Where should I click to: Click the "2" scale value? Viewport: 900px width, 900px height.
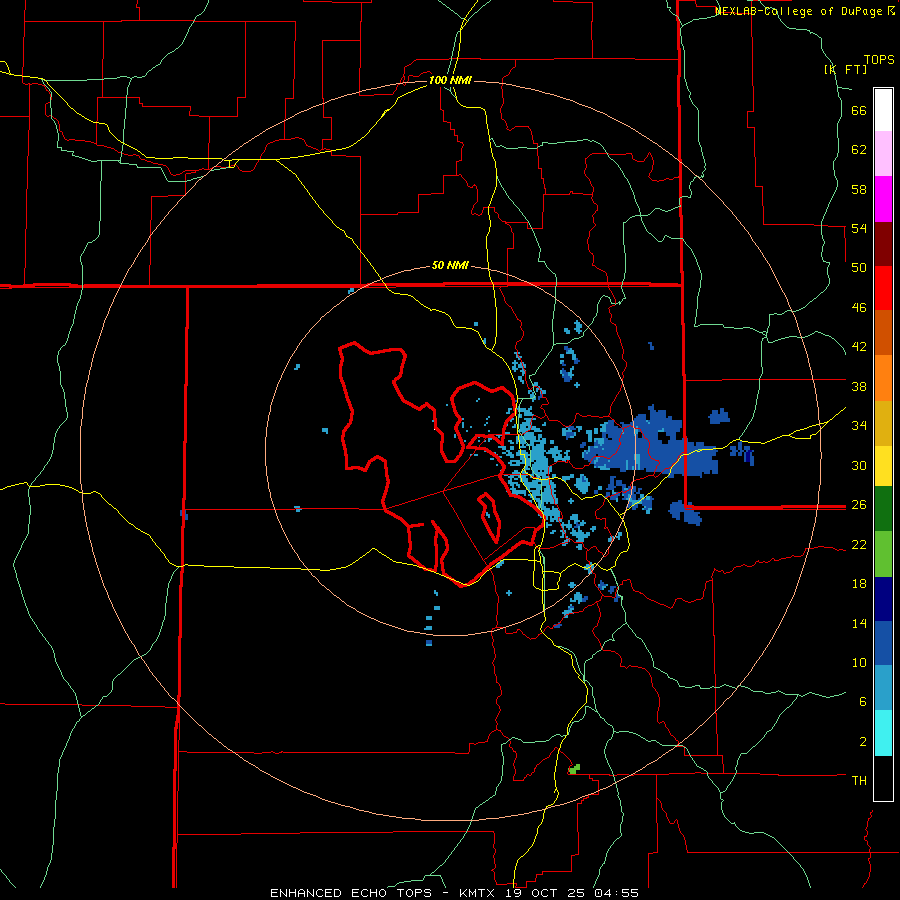pos(863,742)
